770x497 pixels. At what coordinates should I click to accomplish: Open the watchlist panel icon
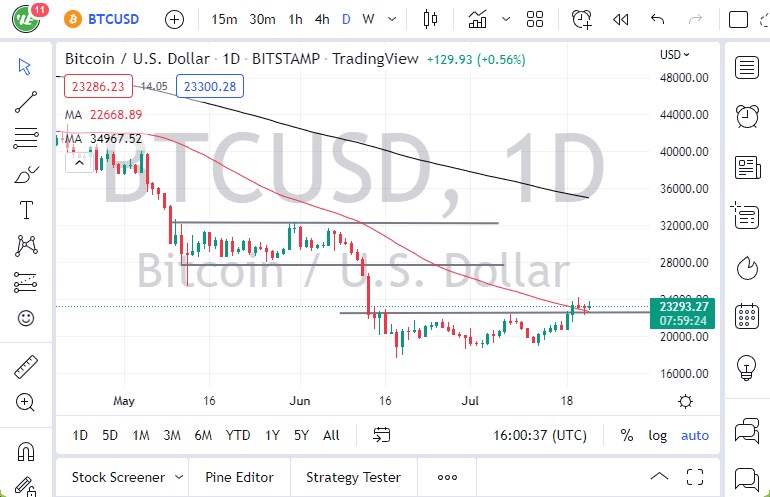click(x=746, y=67)
